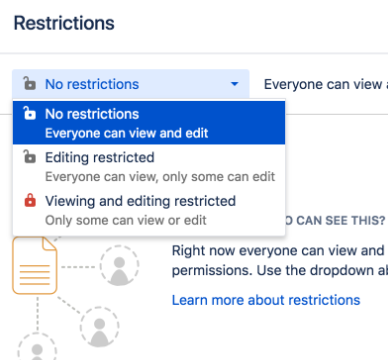Choose Editing restricted option
Screen dimensions: 388x360
(149, 166)
